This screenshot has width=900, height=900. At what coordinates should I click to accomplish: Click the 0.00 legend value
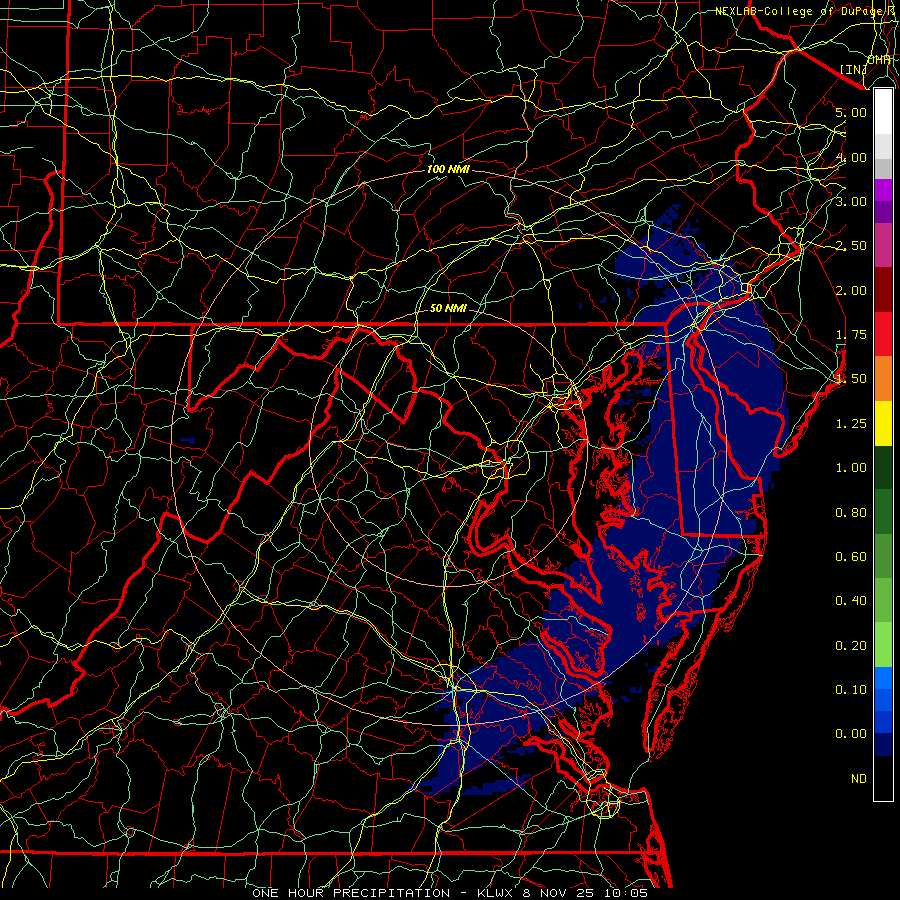[x=851, y=734]
